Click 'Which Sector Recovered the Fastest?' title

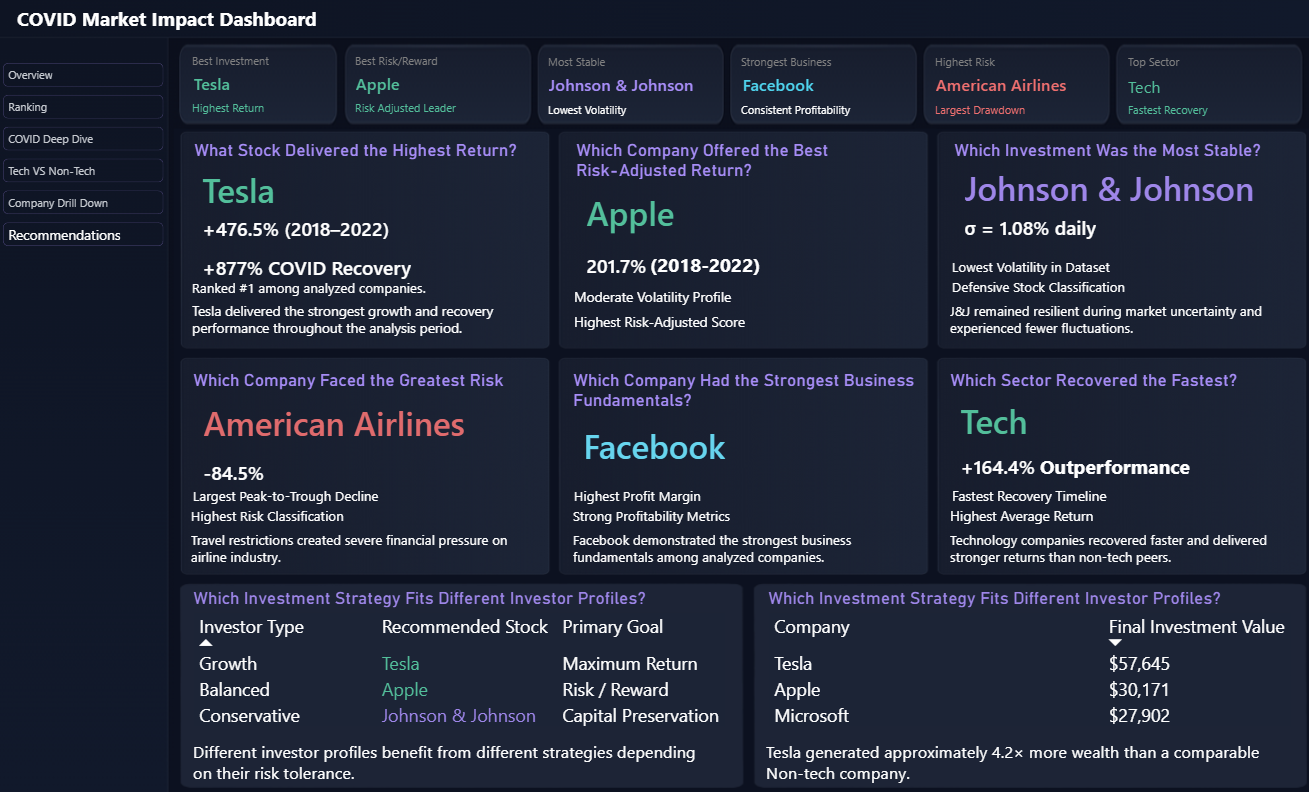pyautogui.click(x=1093, y=381)
